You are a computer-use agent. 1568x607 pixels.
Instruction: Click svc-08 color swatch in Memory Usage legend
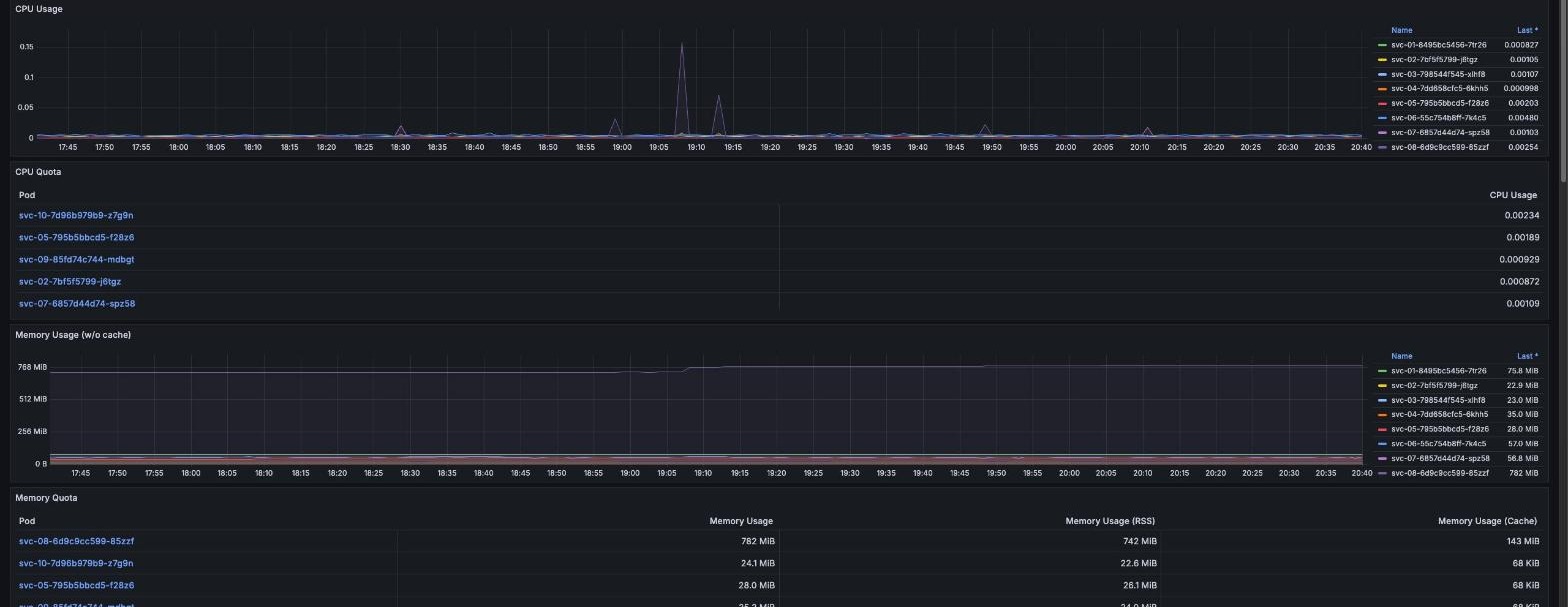(1382, 473)
